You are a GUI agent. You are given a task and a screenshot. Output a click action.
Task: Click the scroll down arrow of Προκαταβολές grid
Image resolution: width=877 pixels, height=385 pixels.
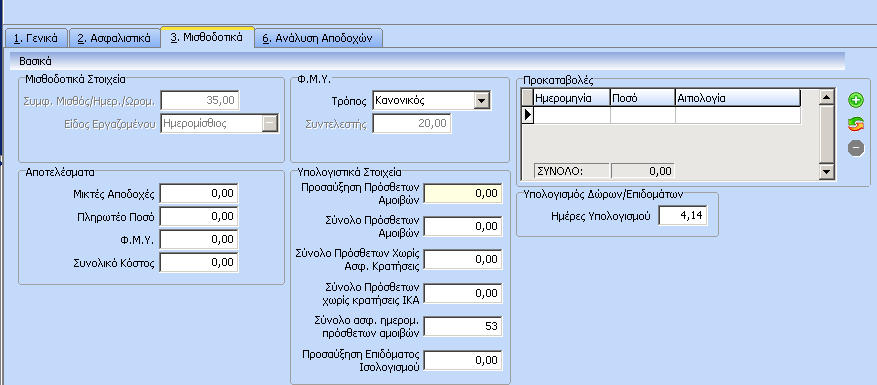(x=827, y=171)
